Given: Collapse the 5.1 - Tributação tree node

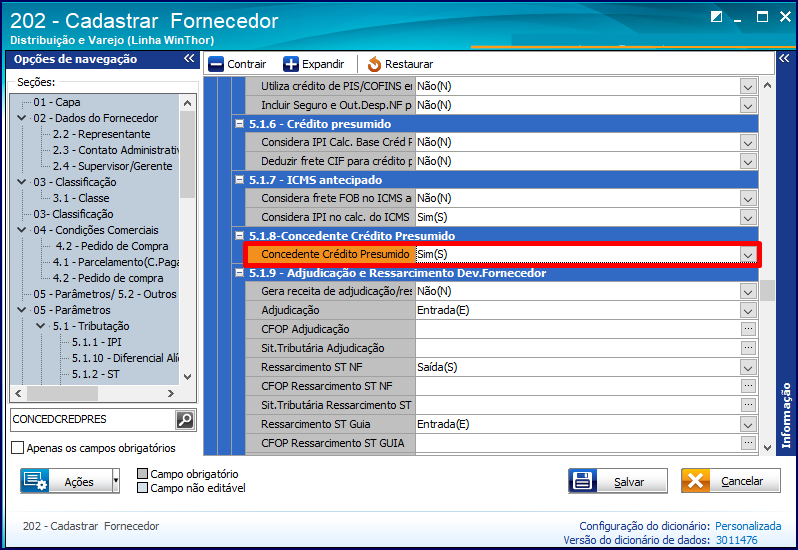Looking at the screenshot, I should coord(41,326).
